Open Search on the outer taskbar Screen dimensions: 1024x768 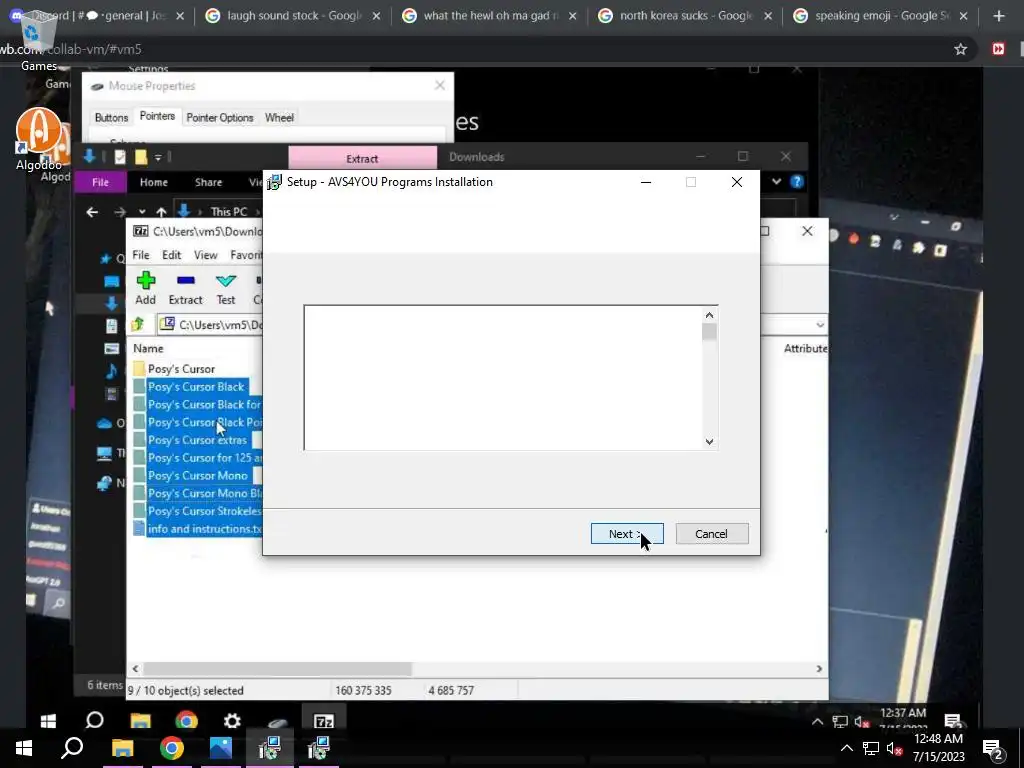(x=72, y=748)
